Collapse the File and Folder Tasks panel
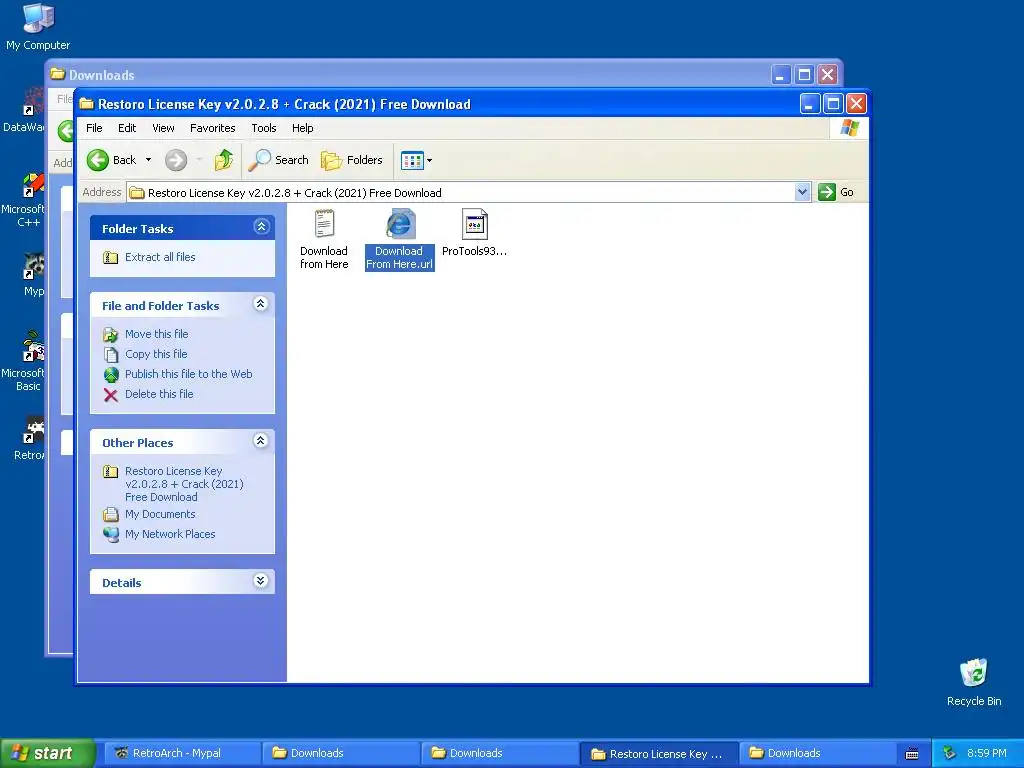Viewport: 1024px width, 768px height. 261,304
